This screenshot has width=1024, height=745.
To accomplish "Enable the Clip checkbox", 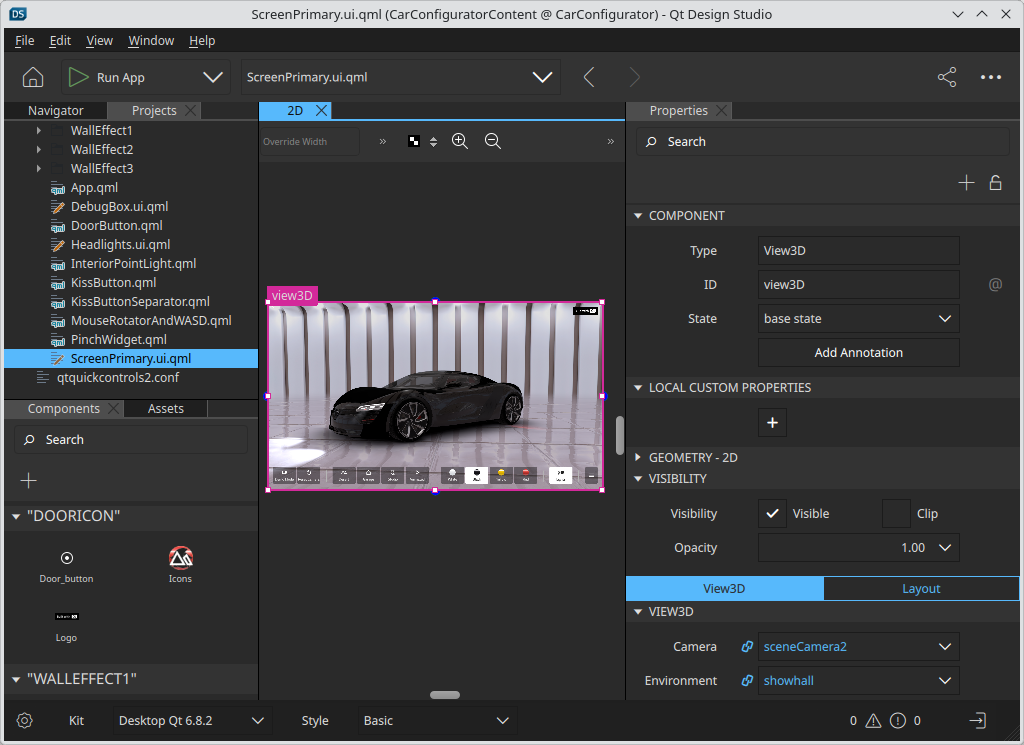I will tap(896, 514).
